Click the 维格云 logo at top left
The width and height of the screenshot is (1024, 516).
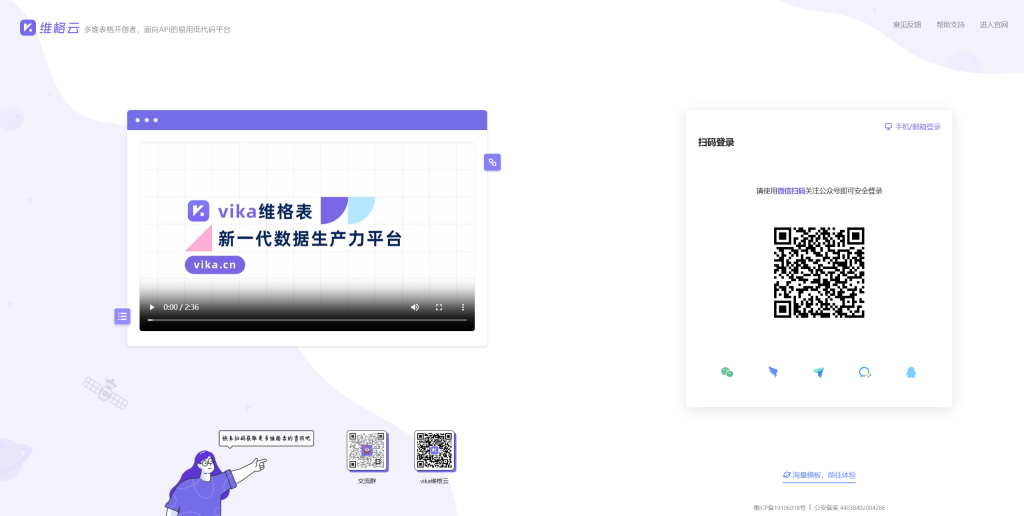[50, 27]
